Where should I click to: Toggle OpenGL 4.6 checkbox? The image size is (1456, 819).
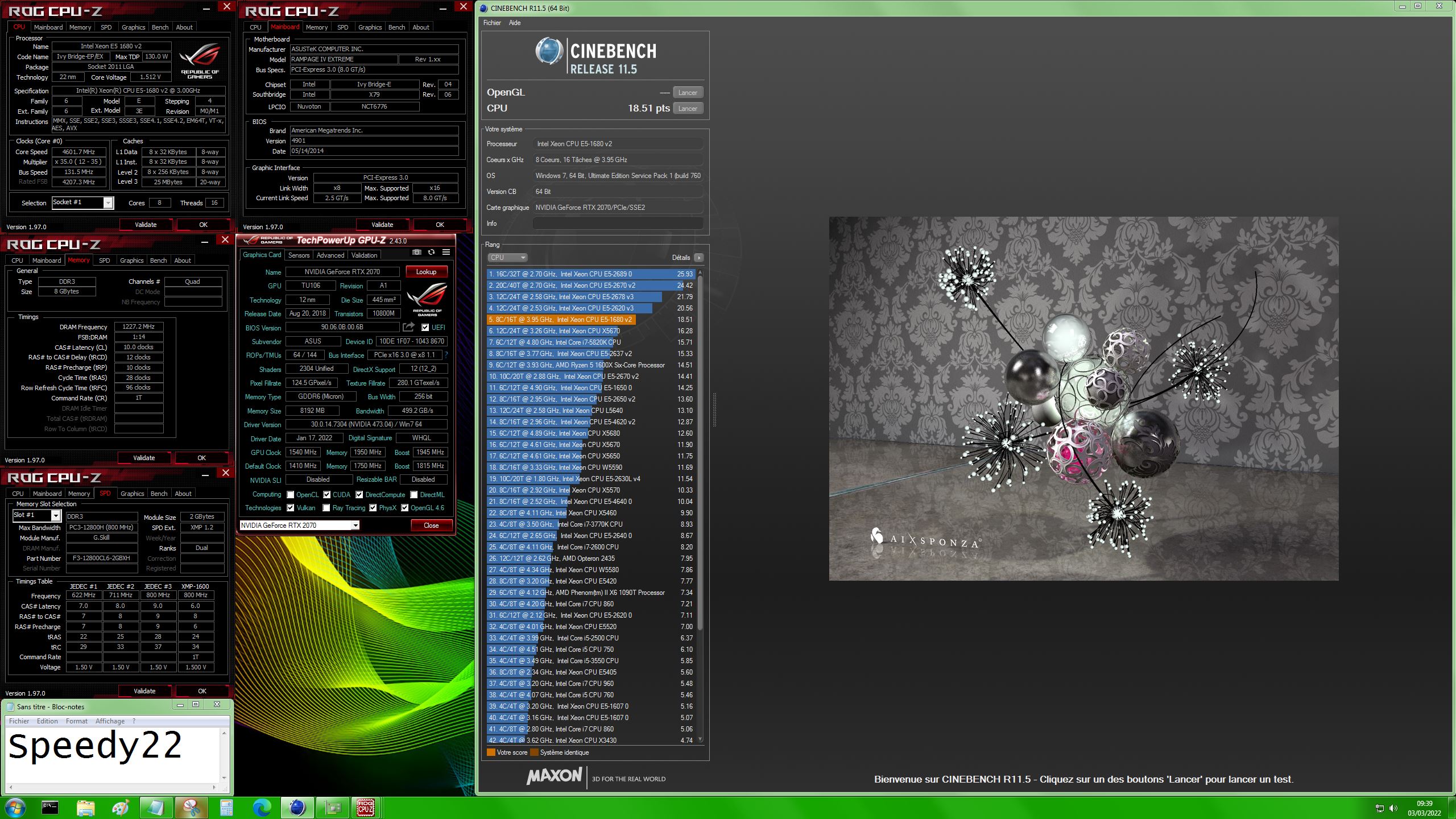(405, 508)
